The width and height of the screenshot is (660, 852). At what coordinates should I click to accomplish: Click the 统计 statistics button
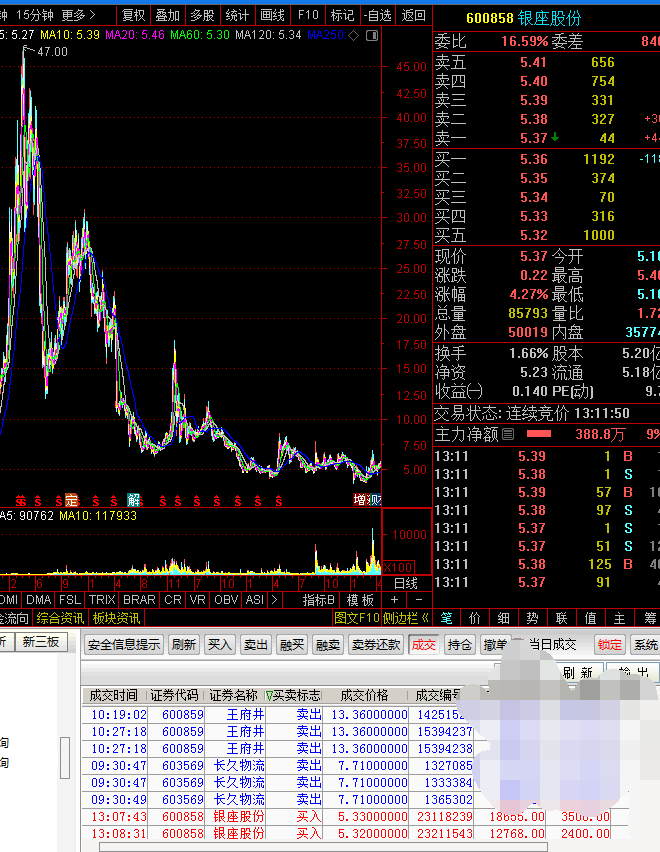click(237, 15)
